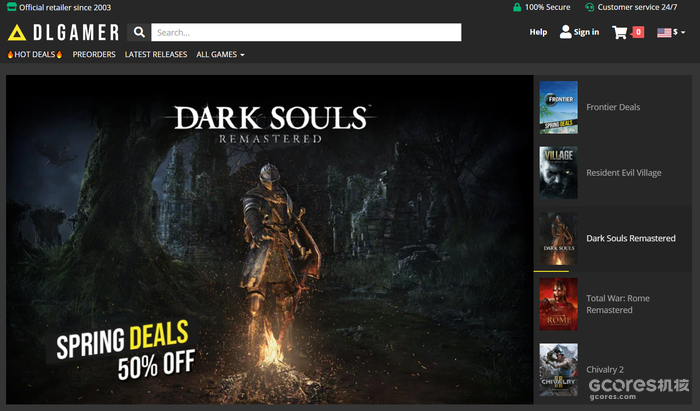This screenshot has width=700, height=411.
Task: Open the shopping cart icon
Action: click(620, 32)
